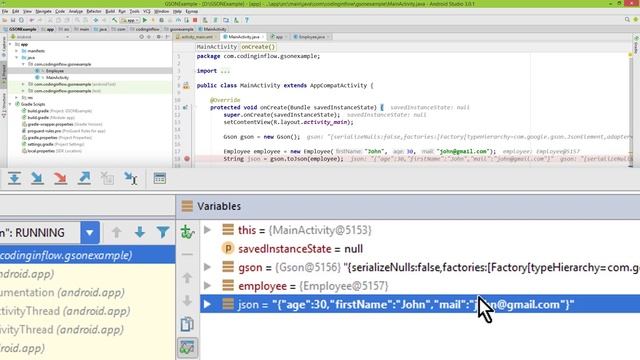640x360 pixels.
Task: Toggle the Structure side tool window tab
Action: [4, 106]
